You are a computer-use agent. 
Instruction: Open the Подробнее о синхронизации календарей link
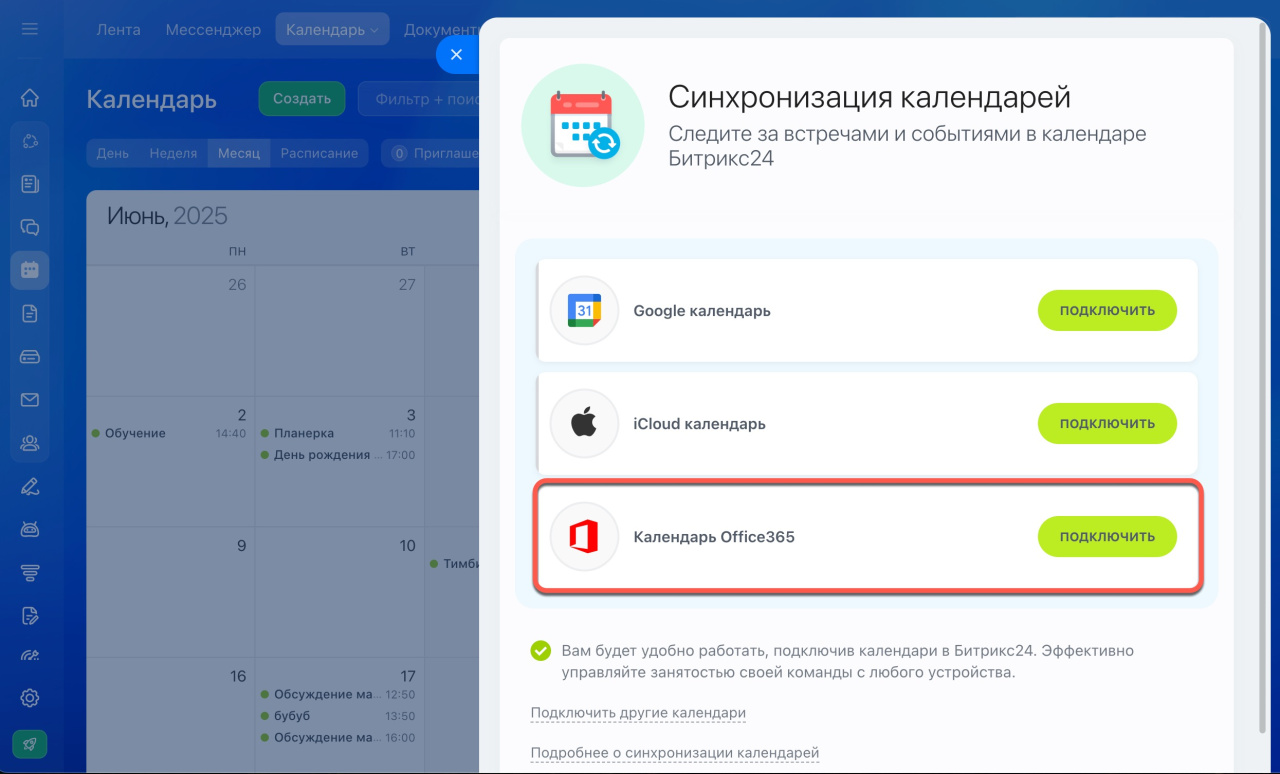[675, 753]
